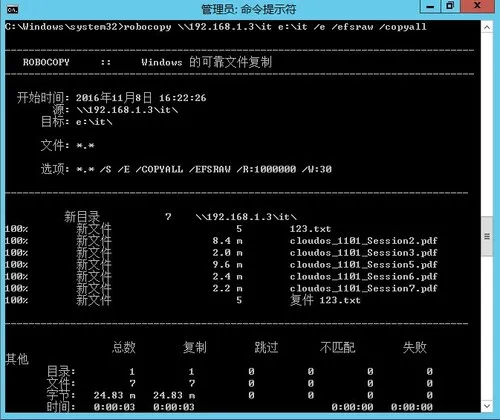Click 'cloudos_1101_Session5.pdf'
500x420 pixels.
364,265
